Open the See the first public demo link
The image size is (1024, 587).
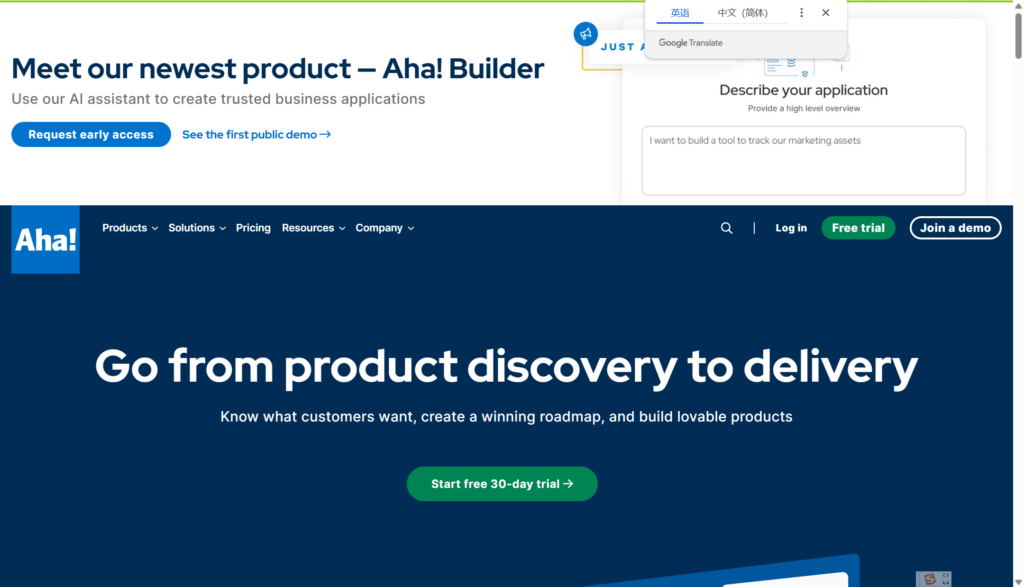pyautogui.click(x=256, y=135)
